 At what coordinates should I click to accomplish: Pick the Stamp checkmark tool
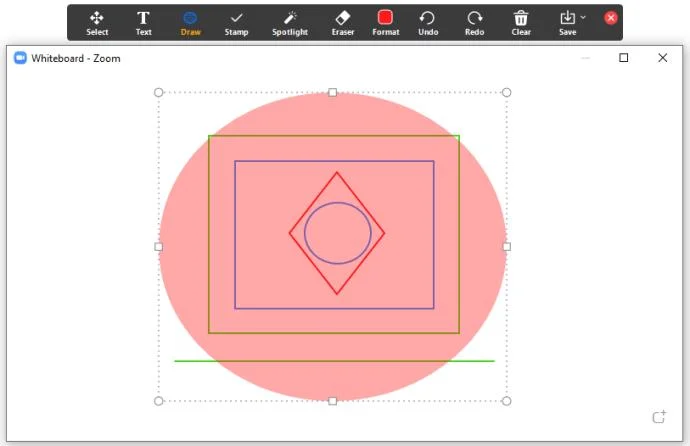click(x=236, y=23)
